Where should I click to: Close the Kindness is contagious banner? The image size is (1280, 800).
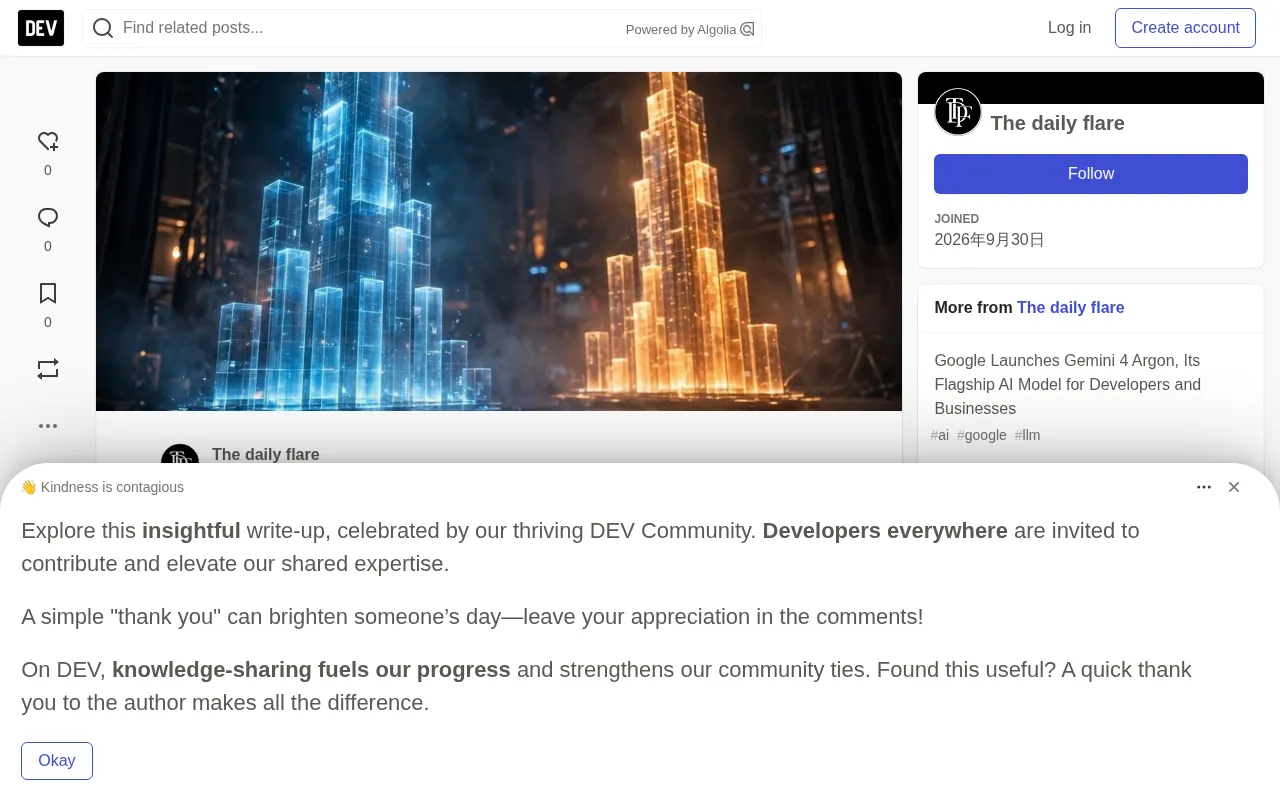(1234, 487)
